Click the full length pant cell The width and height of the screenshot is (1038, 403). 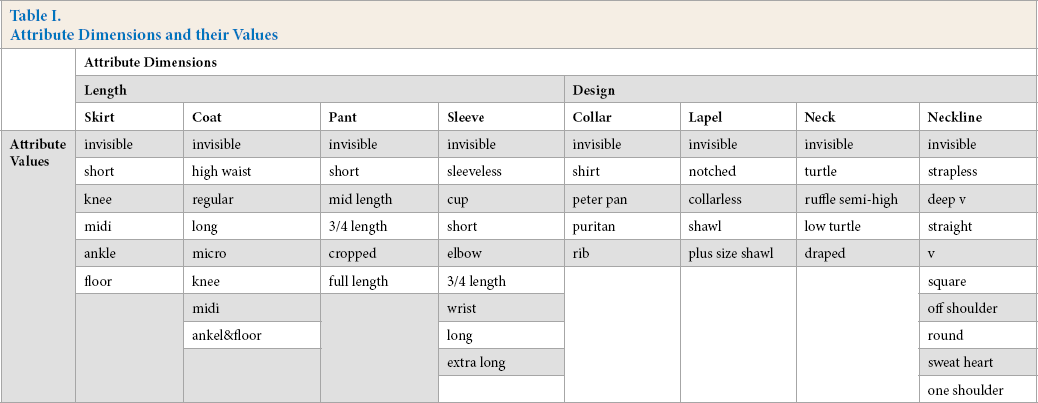[379, 281]
